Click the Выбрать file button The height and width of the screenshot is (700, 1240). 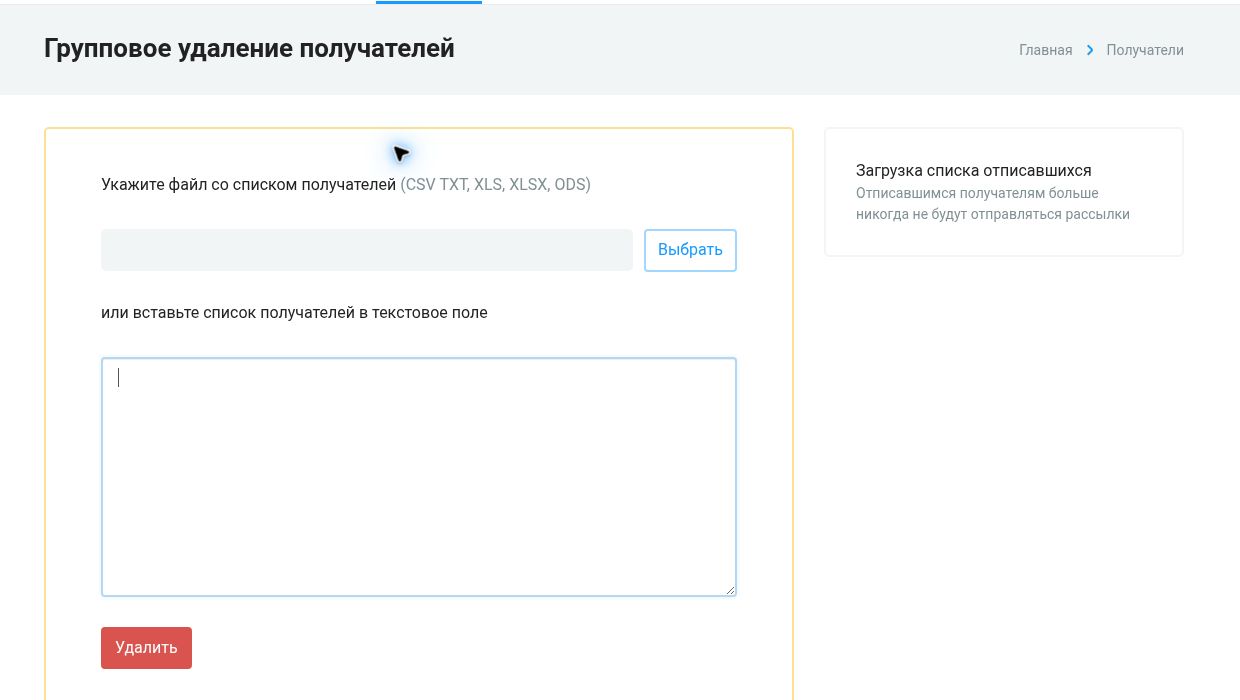(x=690, y=250)
